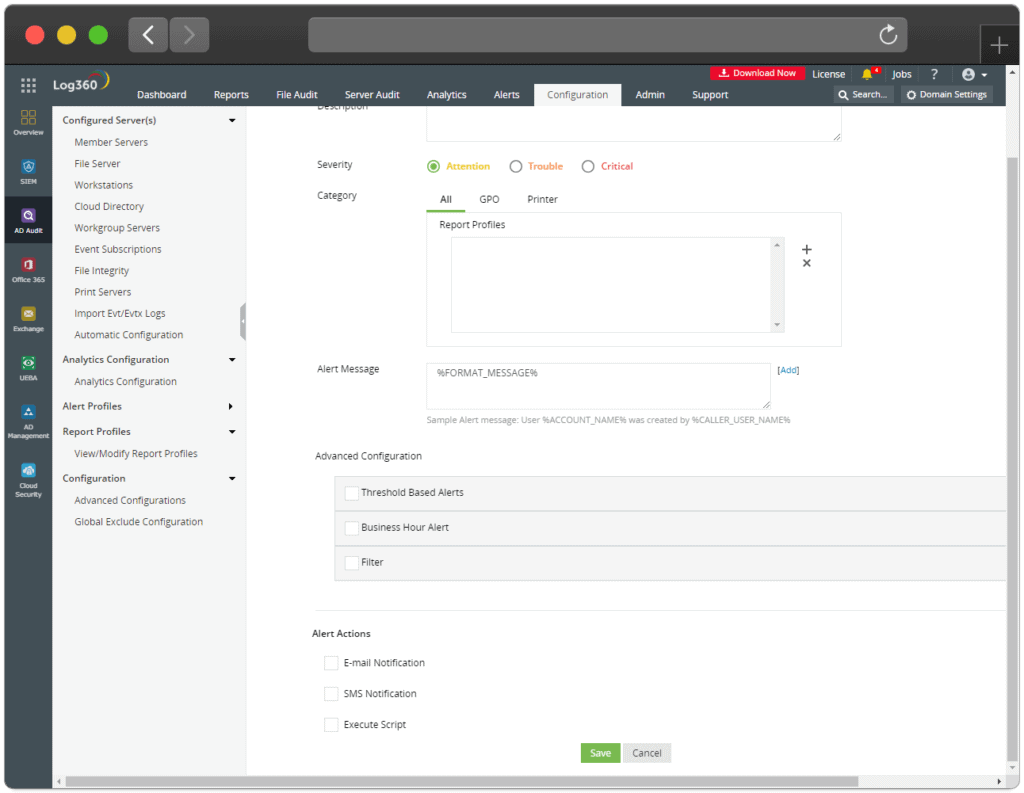
Task: Check the E-mail Notification option
Action: coord(331,663)
